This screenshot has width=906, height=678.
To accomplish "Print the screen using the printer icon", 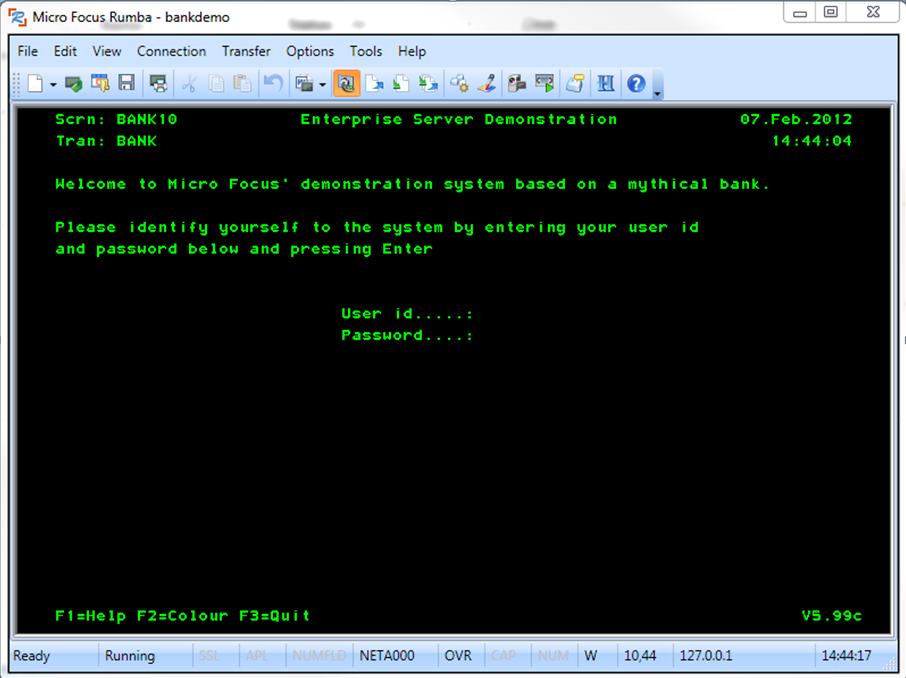I will 158,84.
